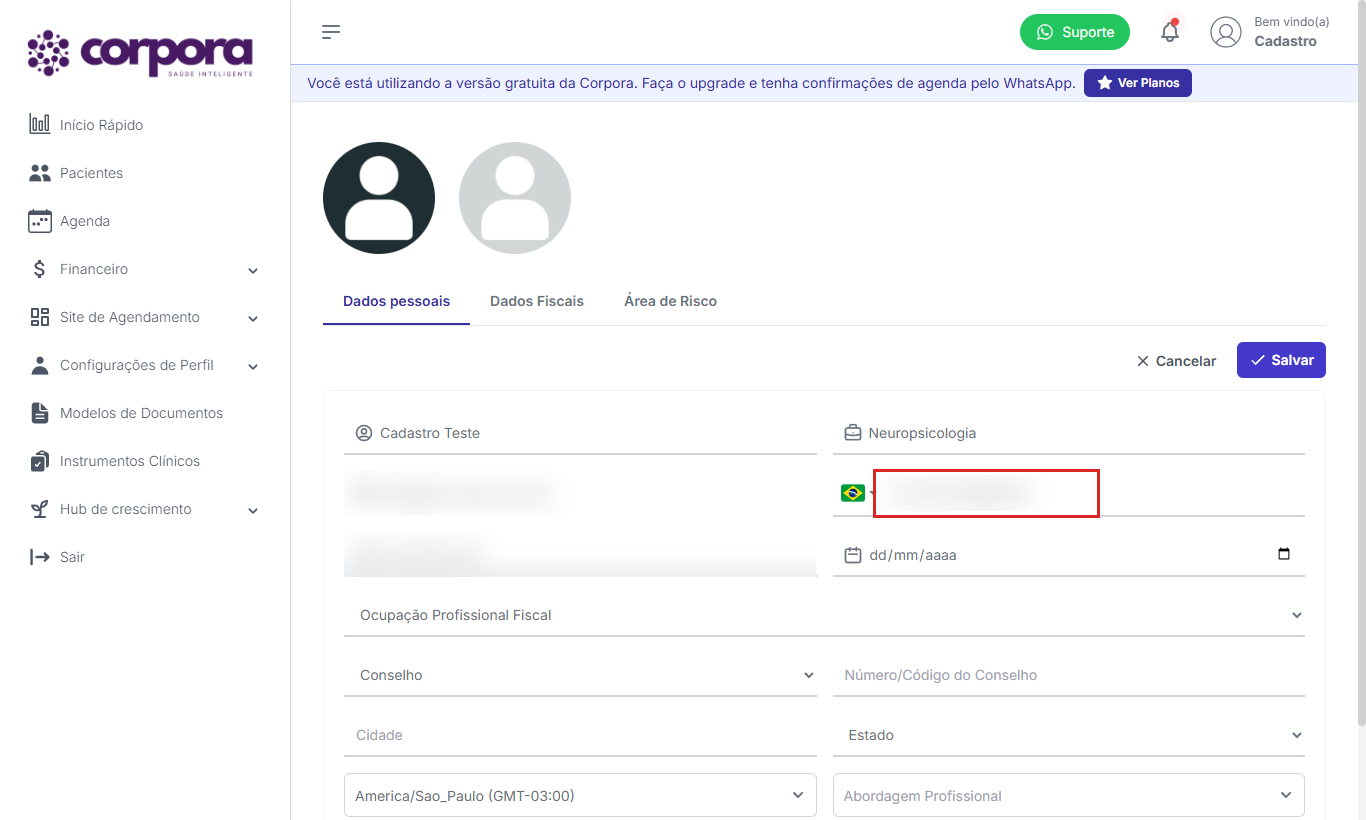The height and width of the screenshot is (820, 1366).
Task: Click the Salvar button
Action: point(1281,360)
